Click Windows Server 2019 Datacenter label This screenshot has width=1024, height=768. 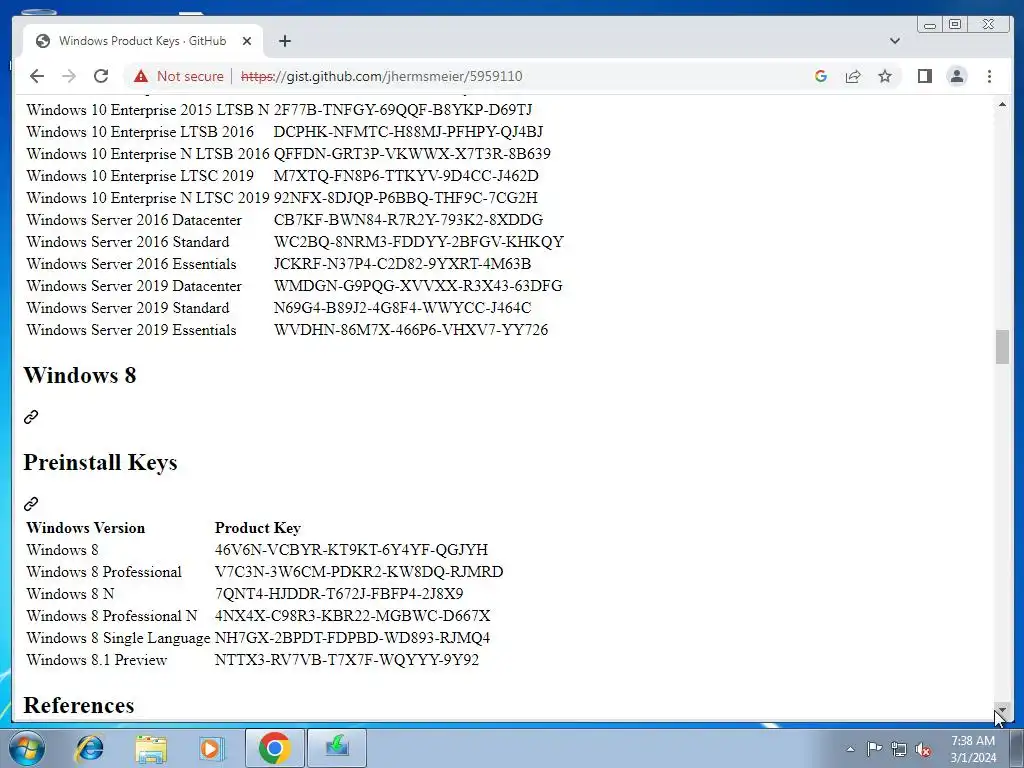point(134,286)
